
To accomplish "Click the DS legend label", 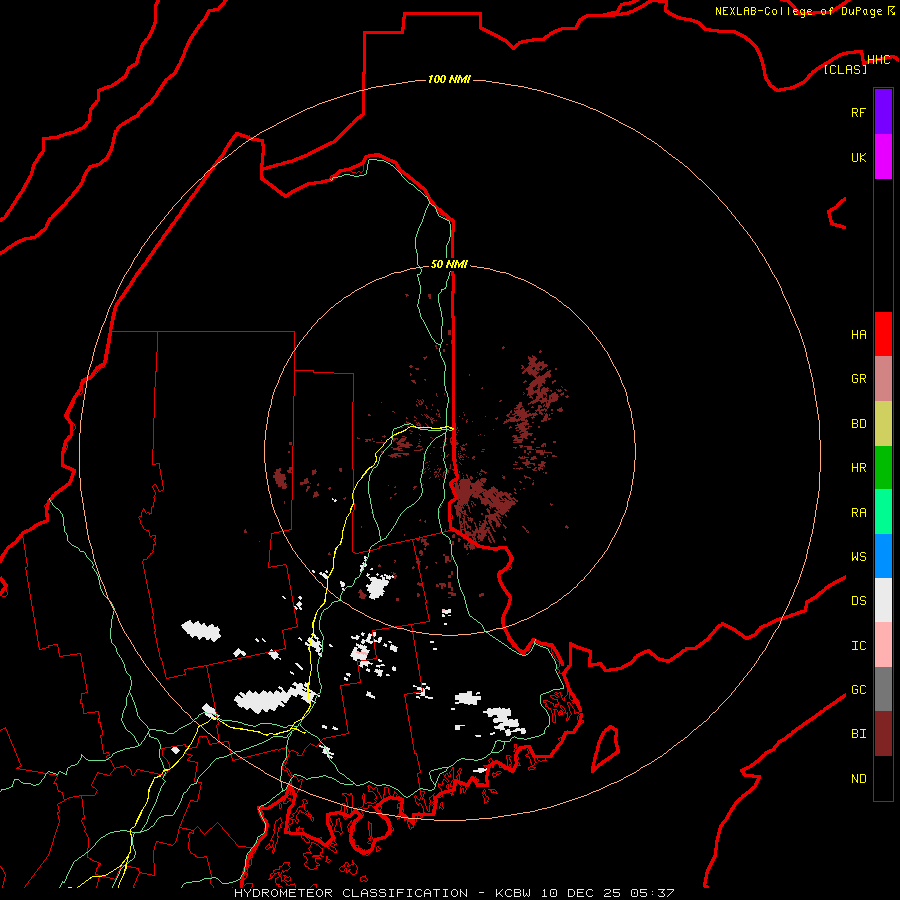I will click(x=858, y=601).
